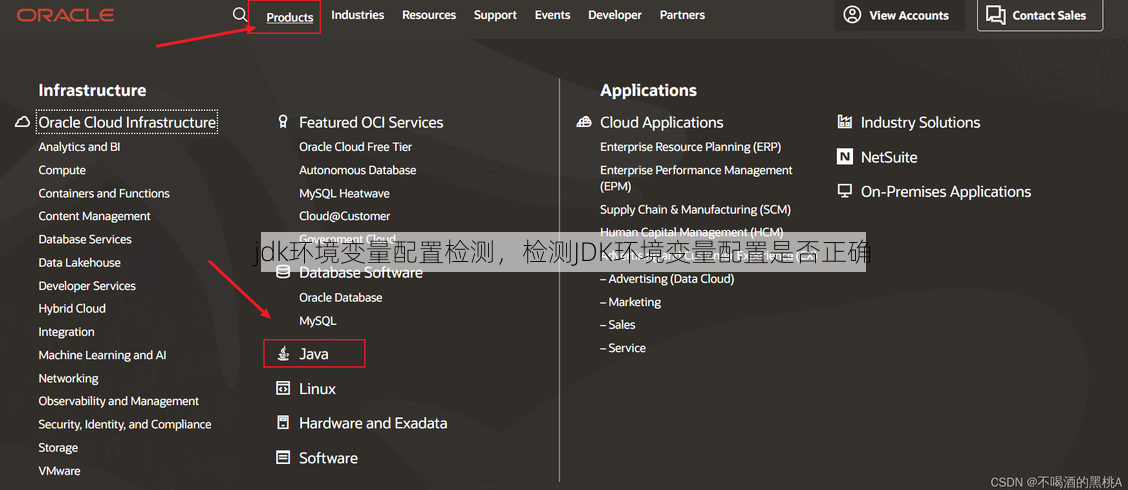Open Marketing link under Applications
The height and width of the screenshot is (490, 1128).
630,302
